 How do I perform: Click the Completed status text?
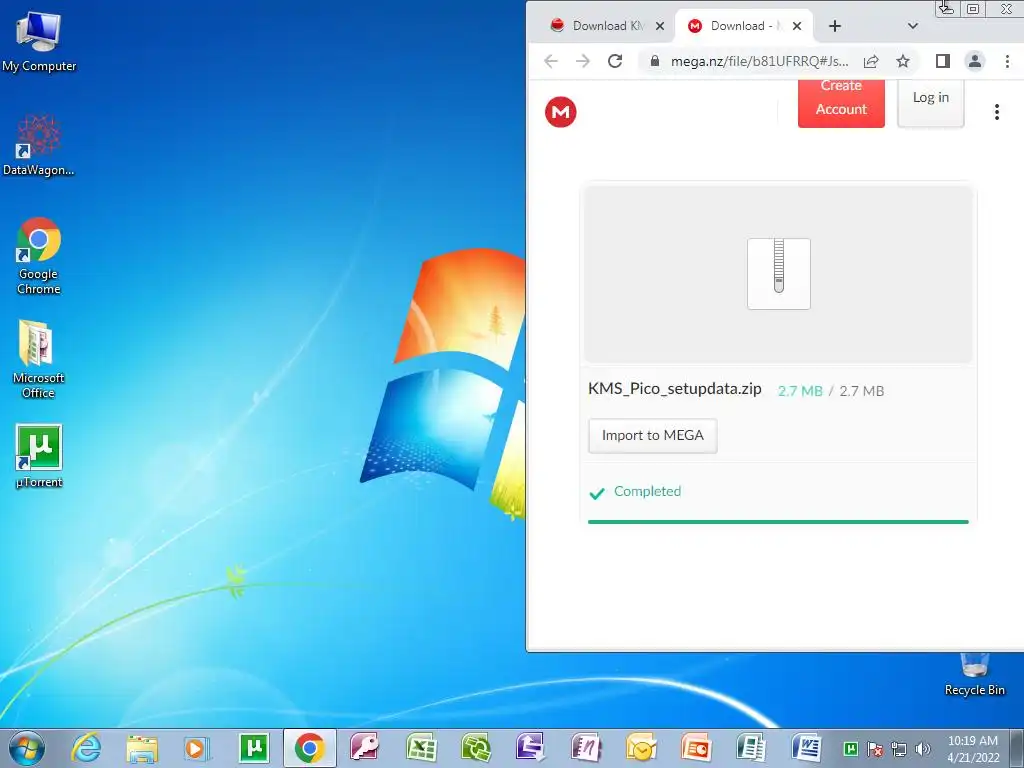click(647, 491)
